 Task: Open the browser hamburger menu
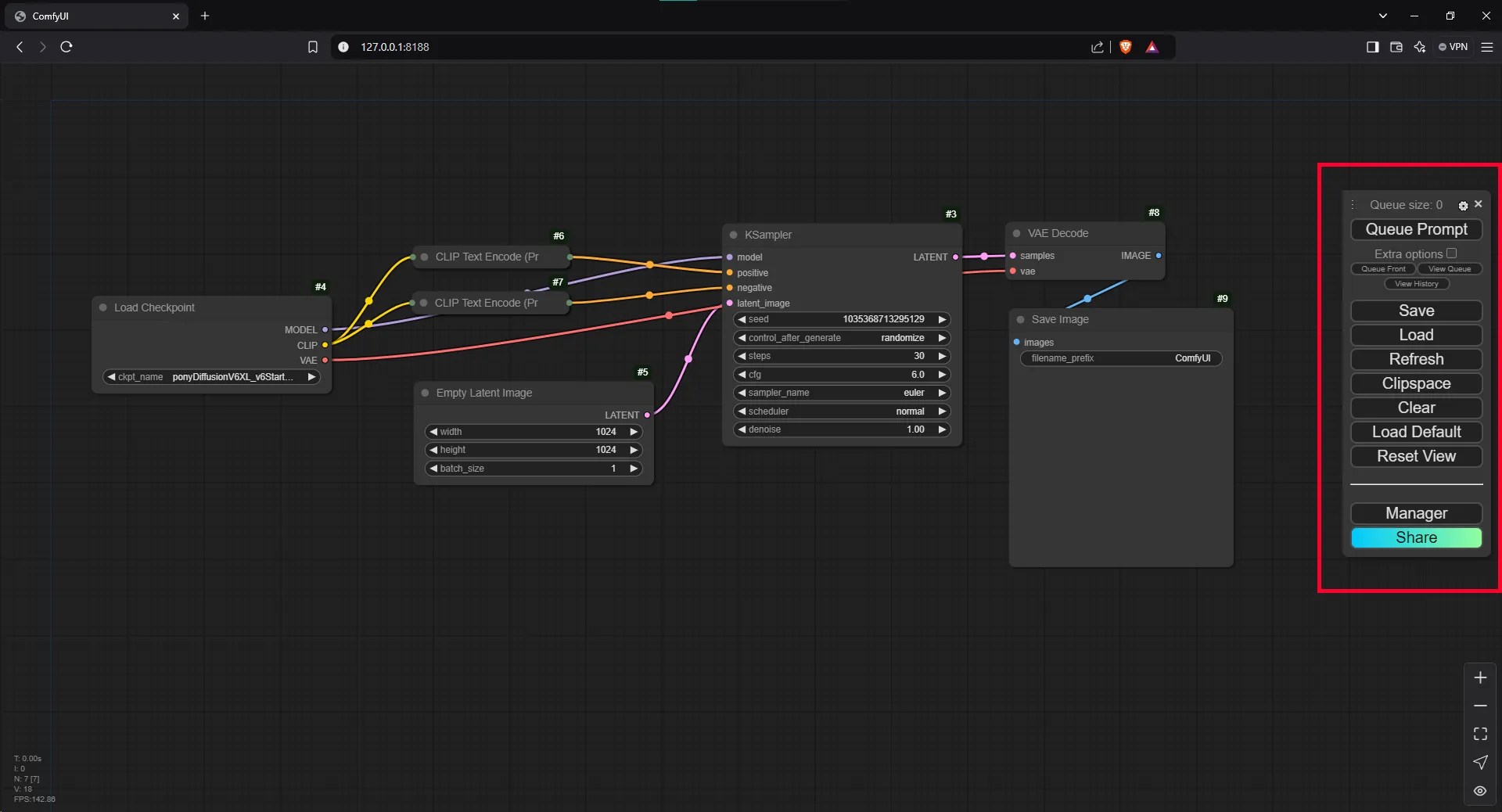(x=1487, y=47)
